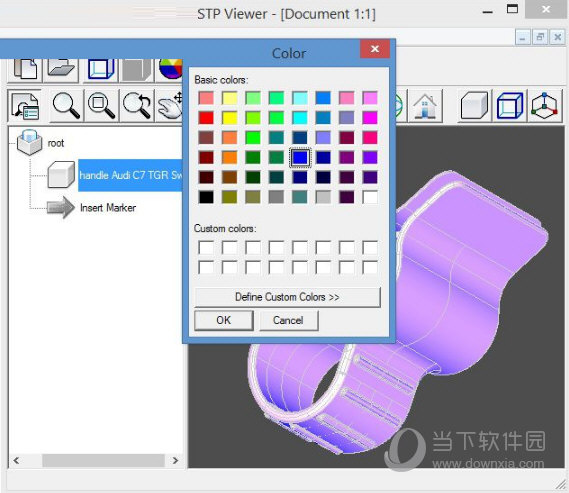Image resolution: width=569 pixels, height=493 pixels.
Task: Click the home view icon
Action: pyautogui.click(x=425, y=106)
